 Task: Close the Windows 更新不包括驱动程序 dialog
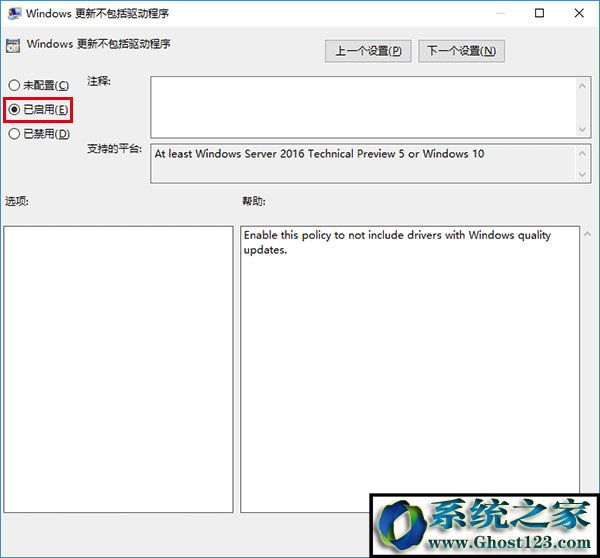[579, 13]
